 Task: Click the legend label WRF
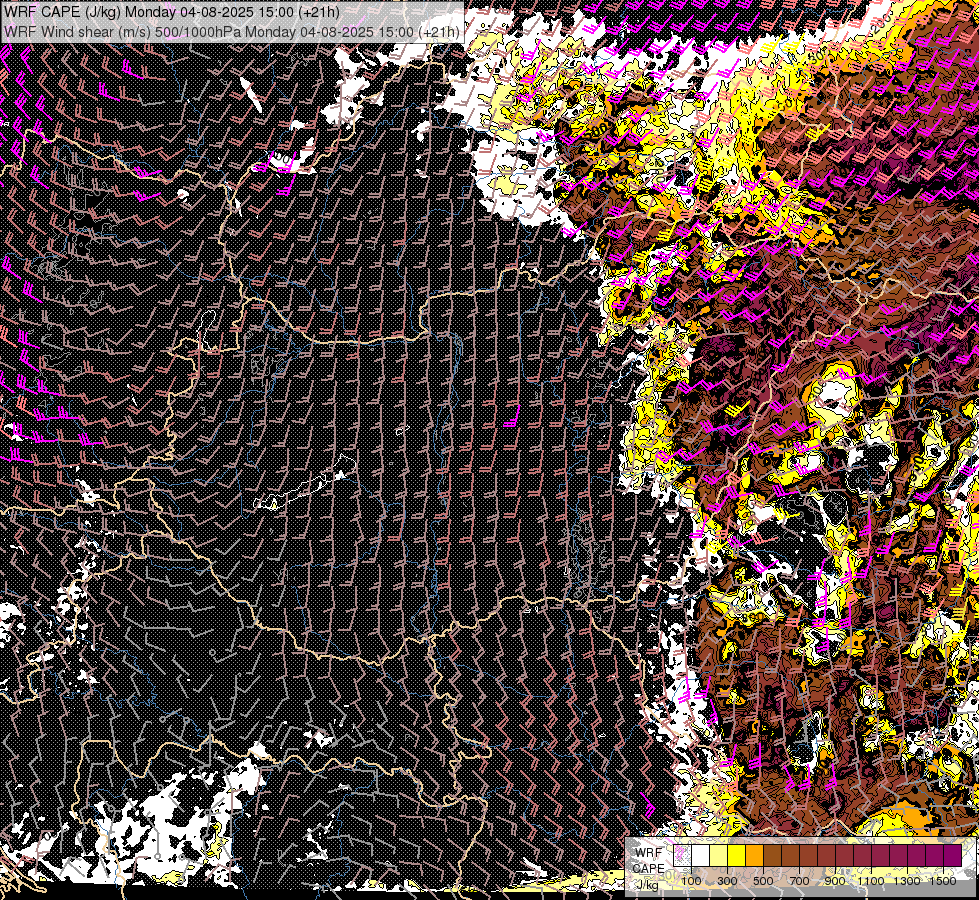pos(649,853)
